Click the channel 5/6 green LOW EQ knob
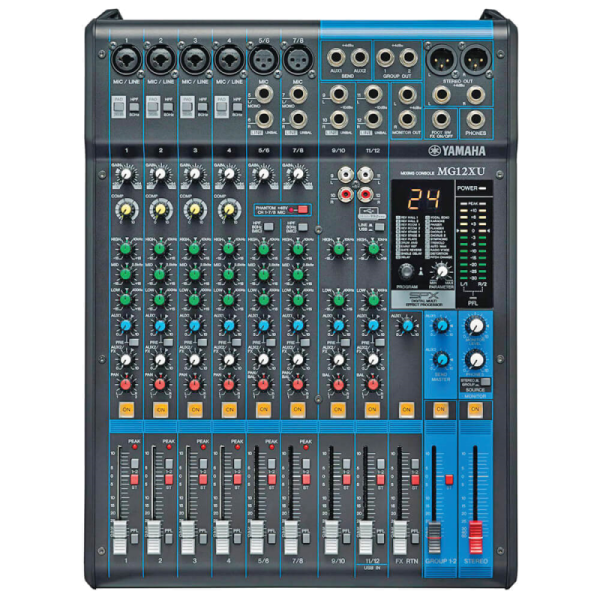 (263, 299)
